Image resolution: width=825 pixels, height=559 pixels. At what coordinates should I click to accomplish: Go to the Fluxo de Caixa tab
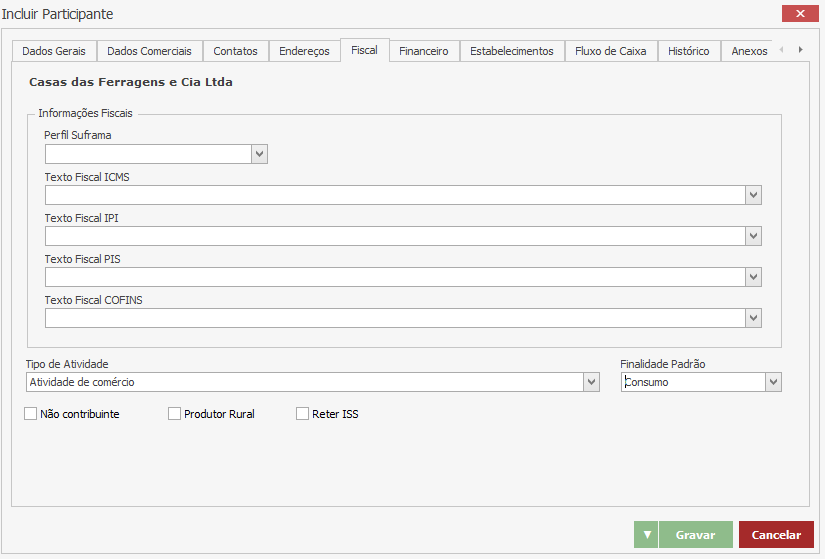click(x=610, y=51)
